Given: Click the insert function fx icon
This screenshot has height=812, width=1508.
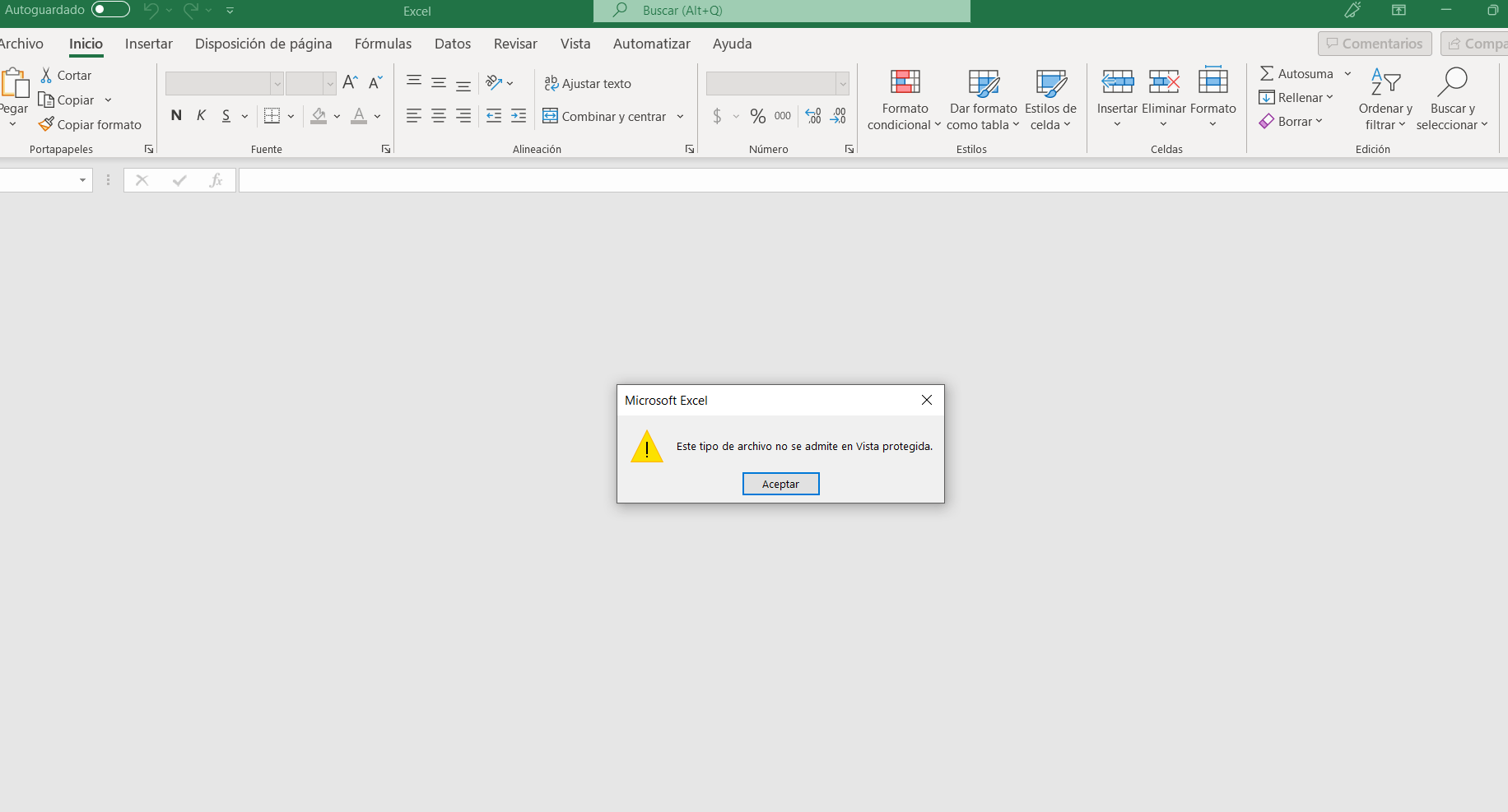Looking at the screenshot, I should click(x=216, y=180).
